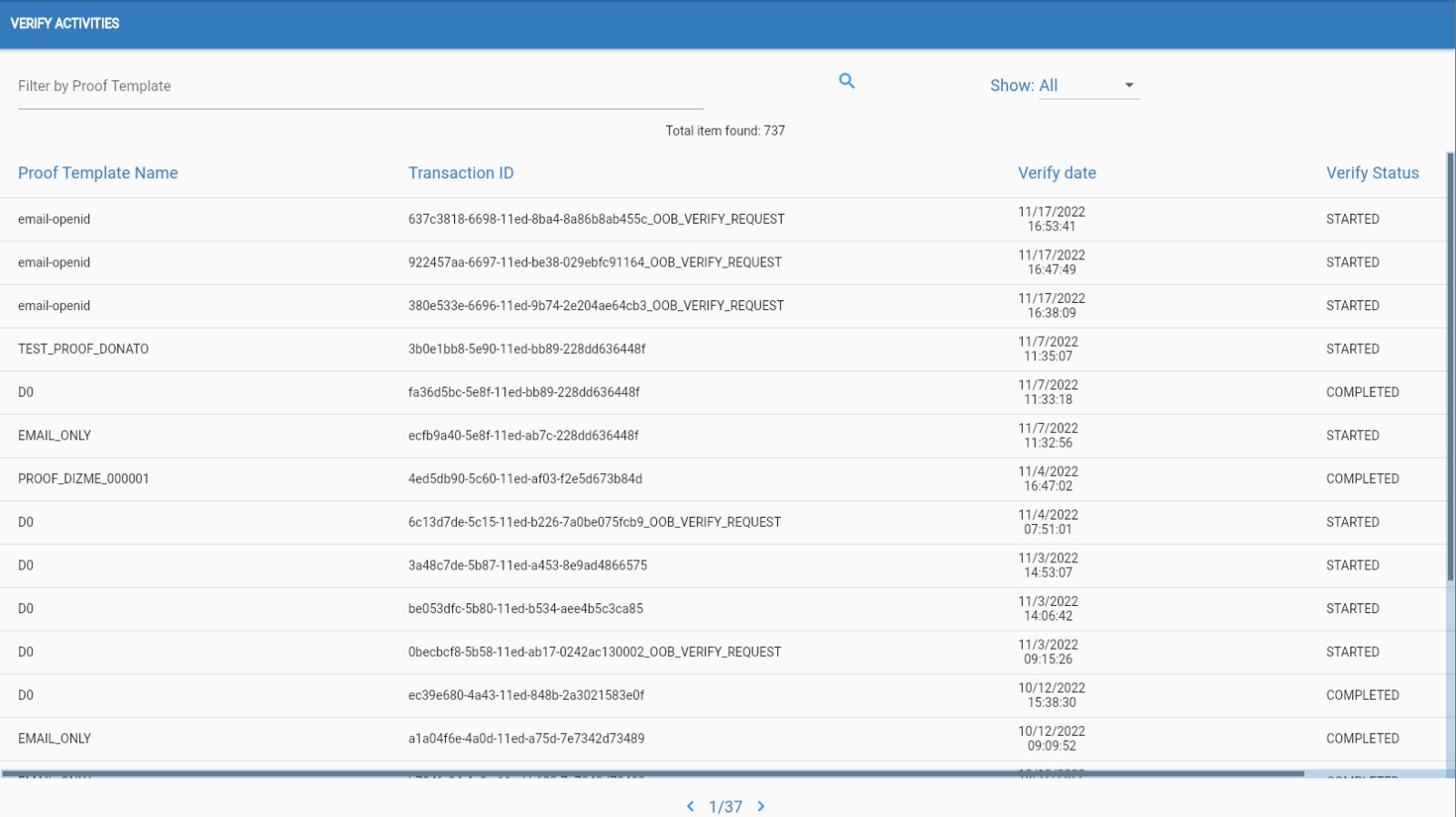Image resolution: width=1456 pixels, height=817 pixels.
Task: Select transaction ecfb9a40-5e8f-11ed-ab7c ID
Action: point(523,436)
